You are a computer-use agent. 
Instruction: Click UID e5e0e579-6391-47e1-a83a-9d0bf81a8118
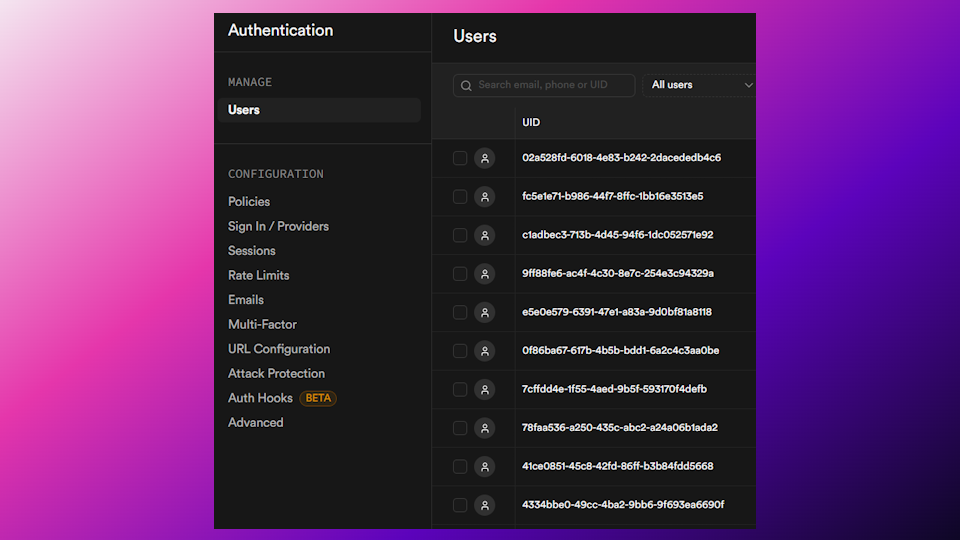point(617,312)
